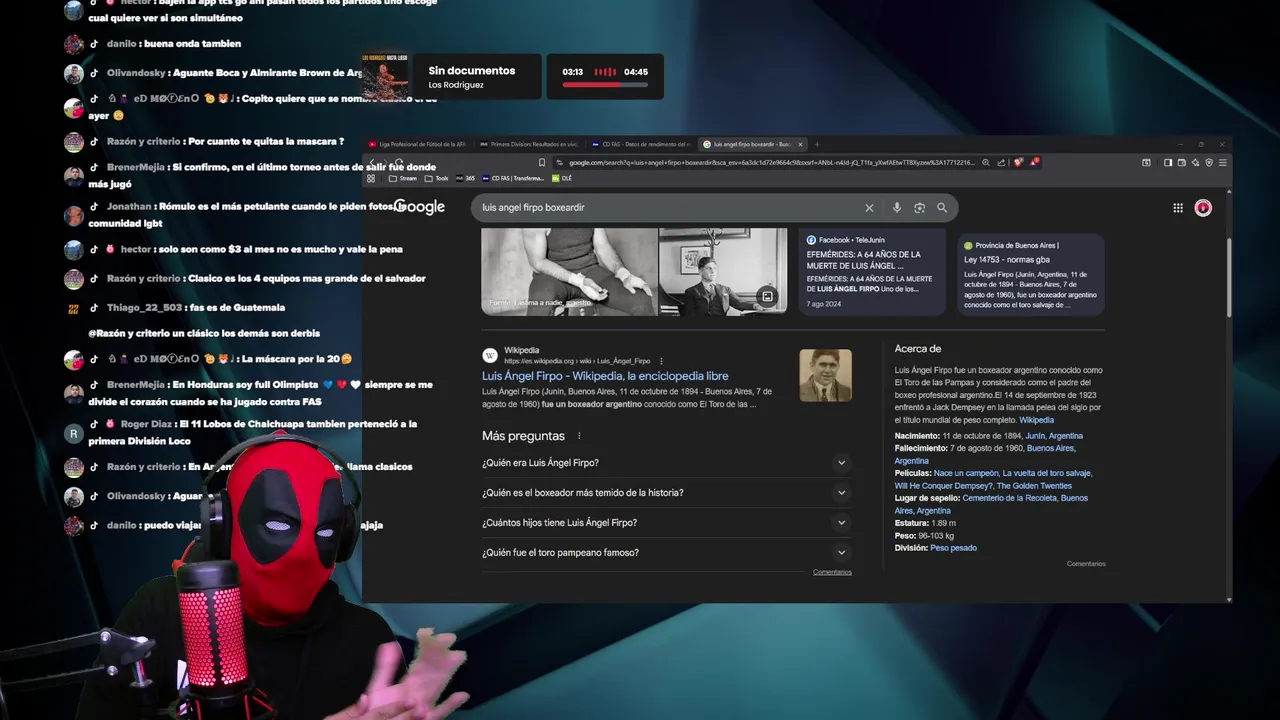
Task: Click the Google logo
Action: 420,207
